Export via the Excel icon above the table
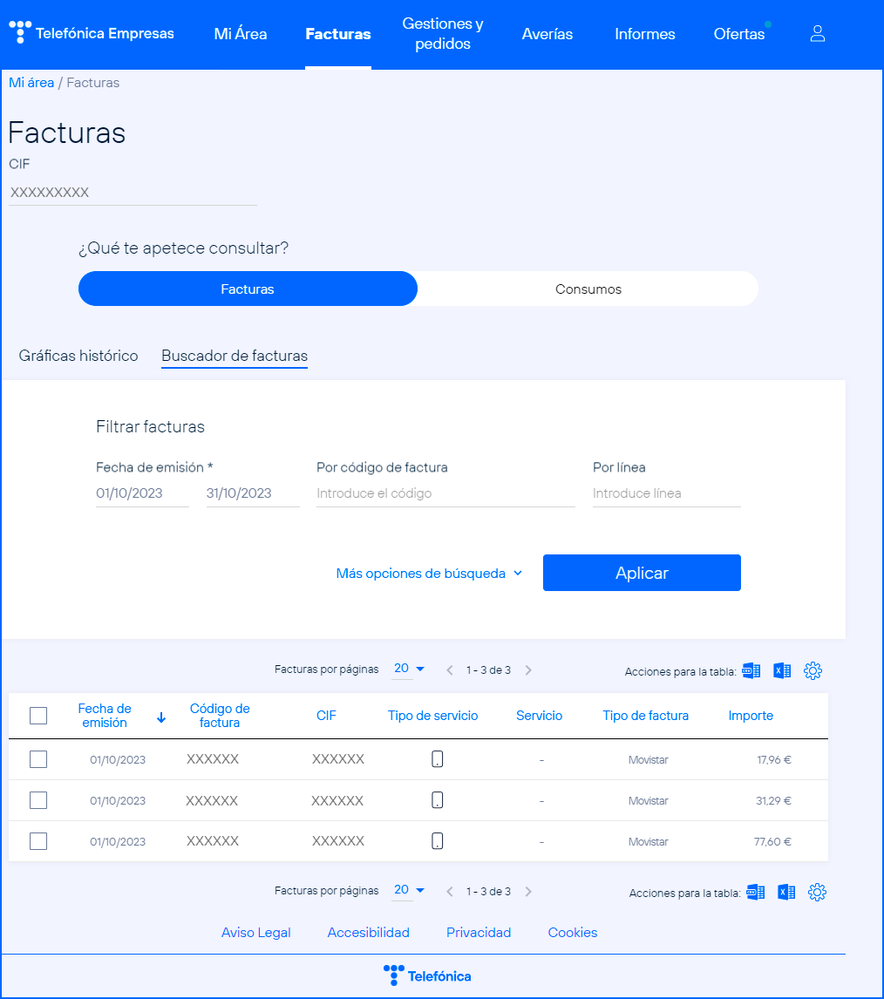 pos(782,671)
